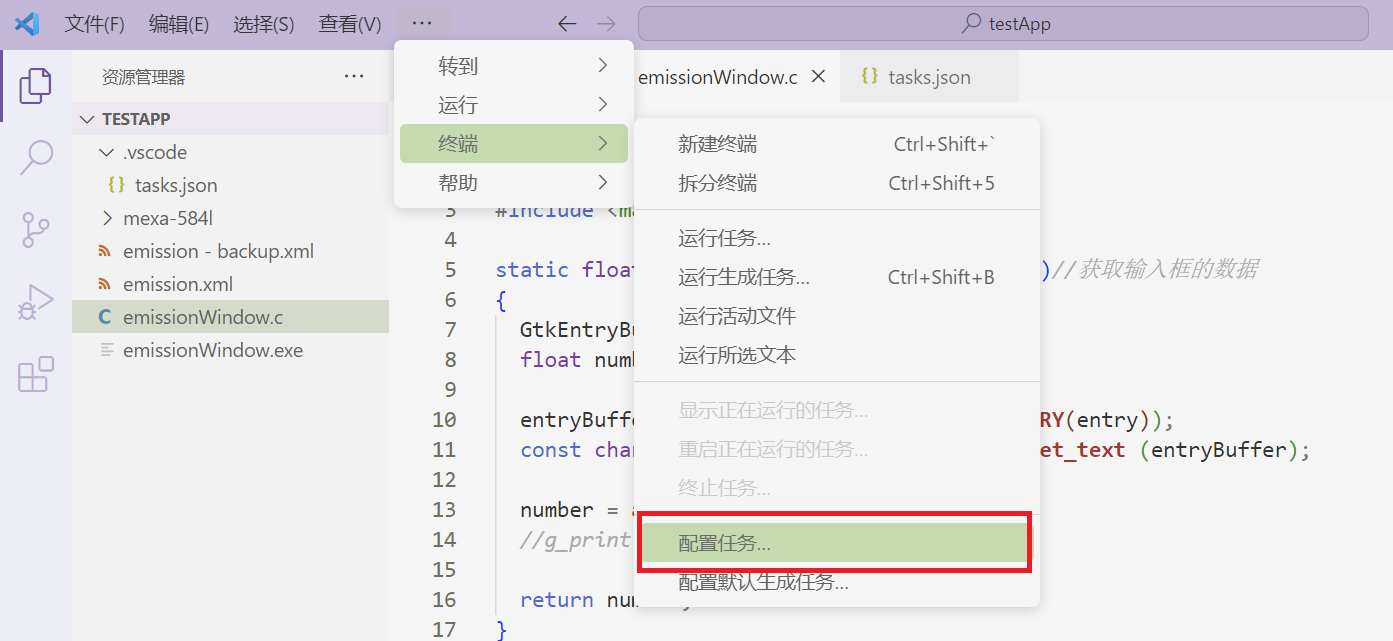The width and height of the screenshot is (1393, 641).
Task: Switch to the tasks.json tab
Action: tap(929, 75)
